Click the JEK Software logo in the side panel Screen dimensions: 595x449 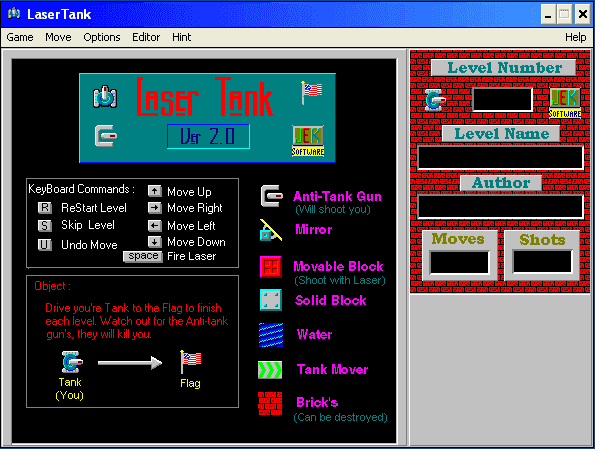click(565, 103)
